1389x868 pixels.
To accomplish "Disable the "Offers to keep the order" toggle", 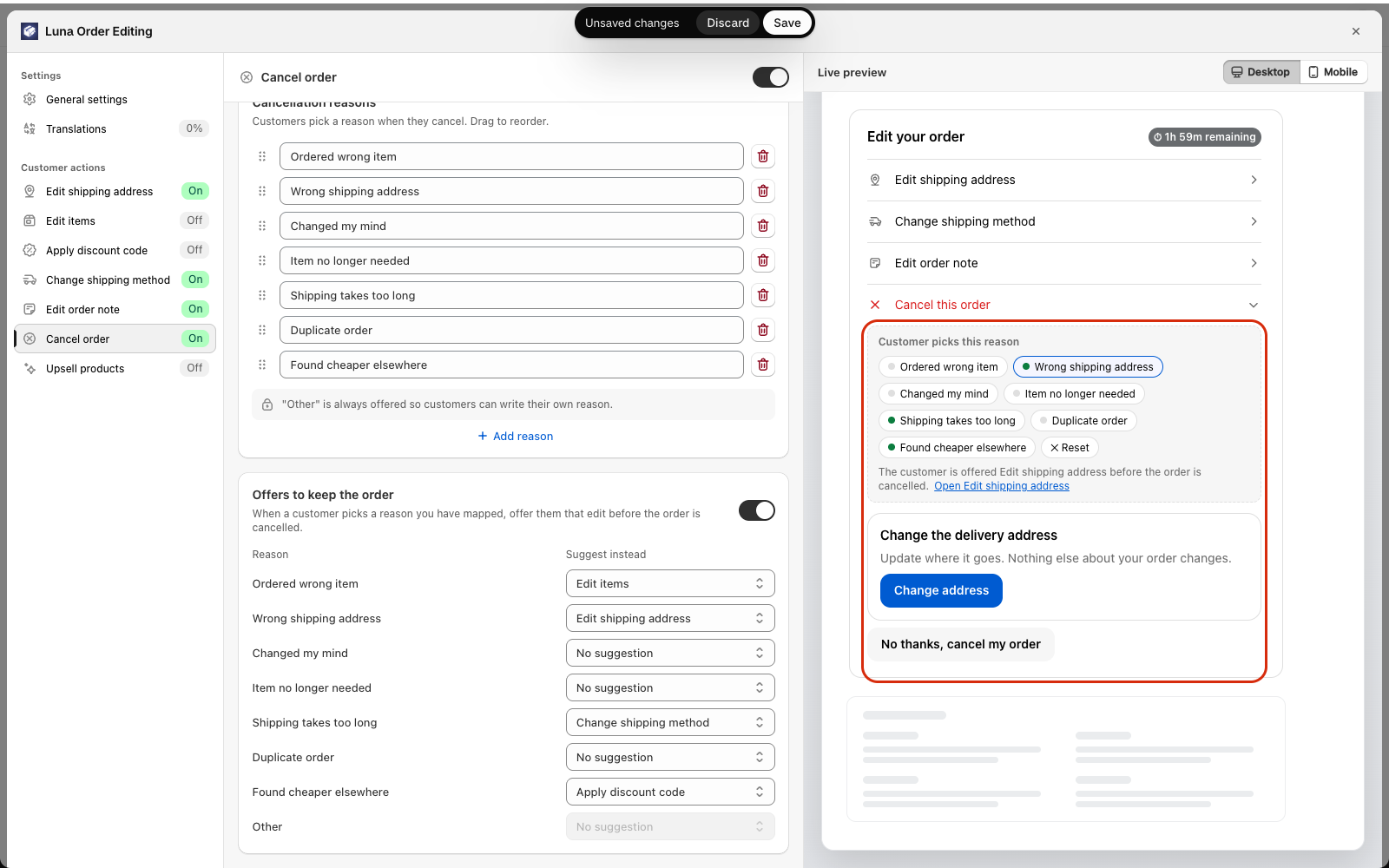I will pos(757,510).
